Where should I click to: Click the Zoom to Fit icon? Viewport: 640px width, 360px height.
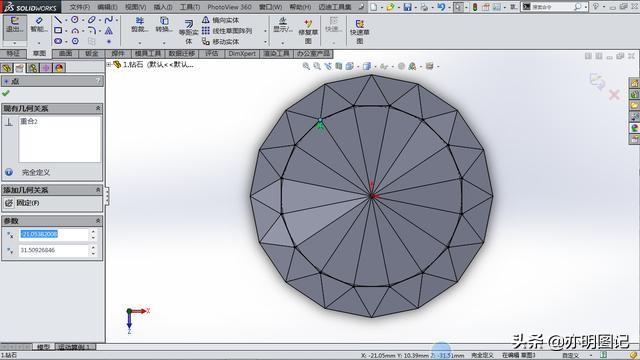pos(306,66)
